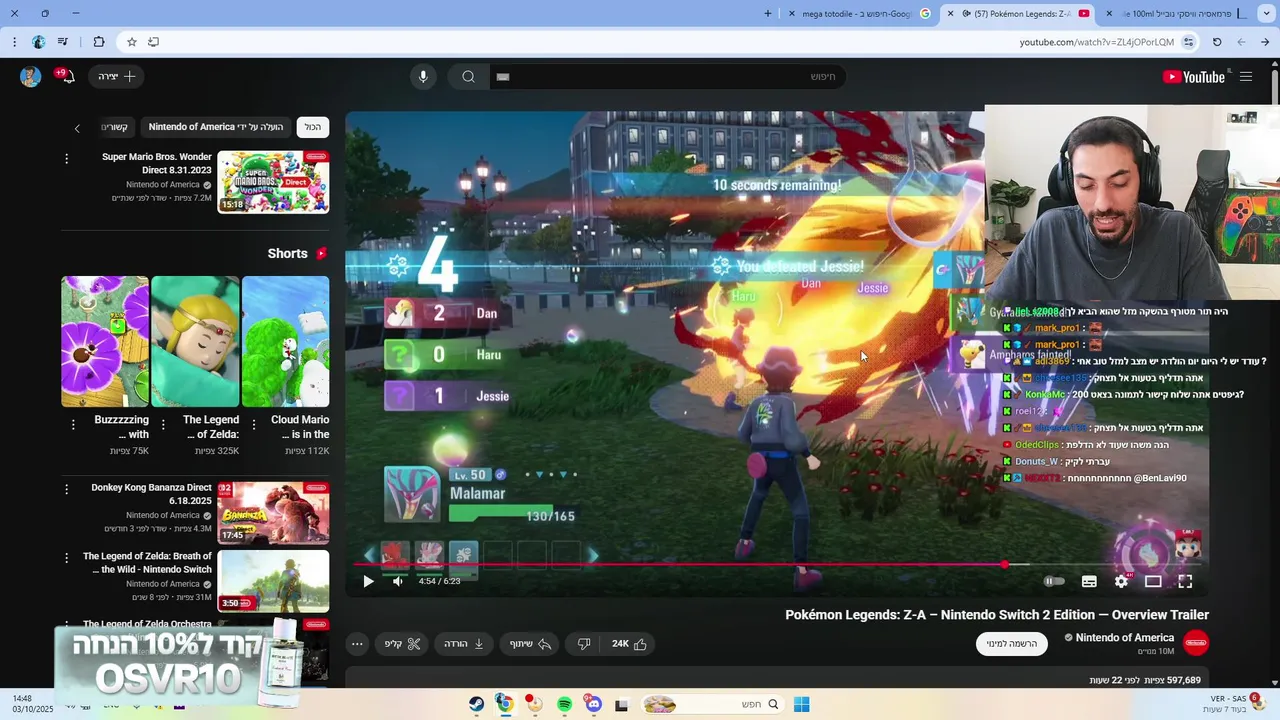Image resolution: width=1280 pixels, height=720 pixels.
Task: Bookmark this page with star icon
Action: tap(131, 42)
